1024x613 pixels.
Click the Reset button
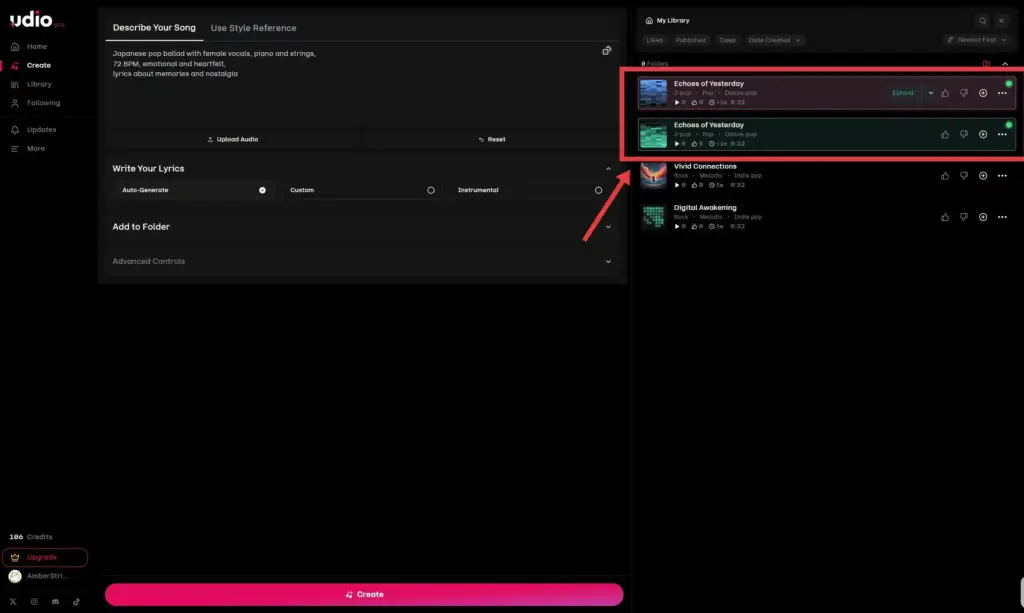(492, 140)
